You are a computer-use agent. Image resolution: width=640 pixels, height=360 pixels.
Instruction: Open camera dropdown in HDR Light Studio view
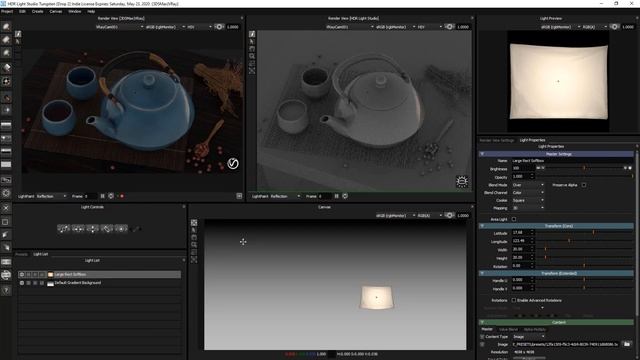click(x=349, y=27)
